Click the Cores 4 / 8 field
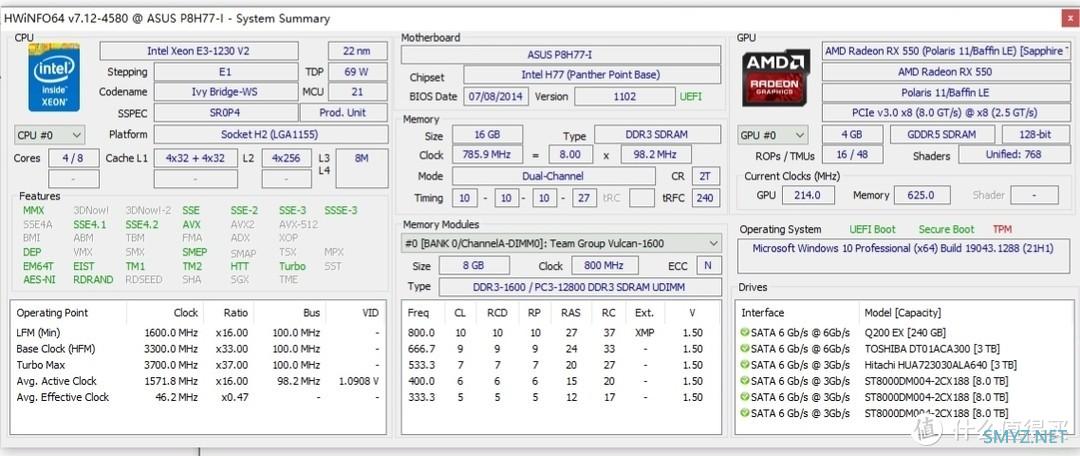Viewport: 1080px width, 456px height. [x=73, y=158]
